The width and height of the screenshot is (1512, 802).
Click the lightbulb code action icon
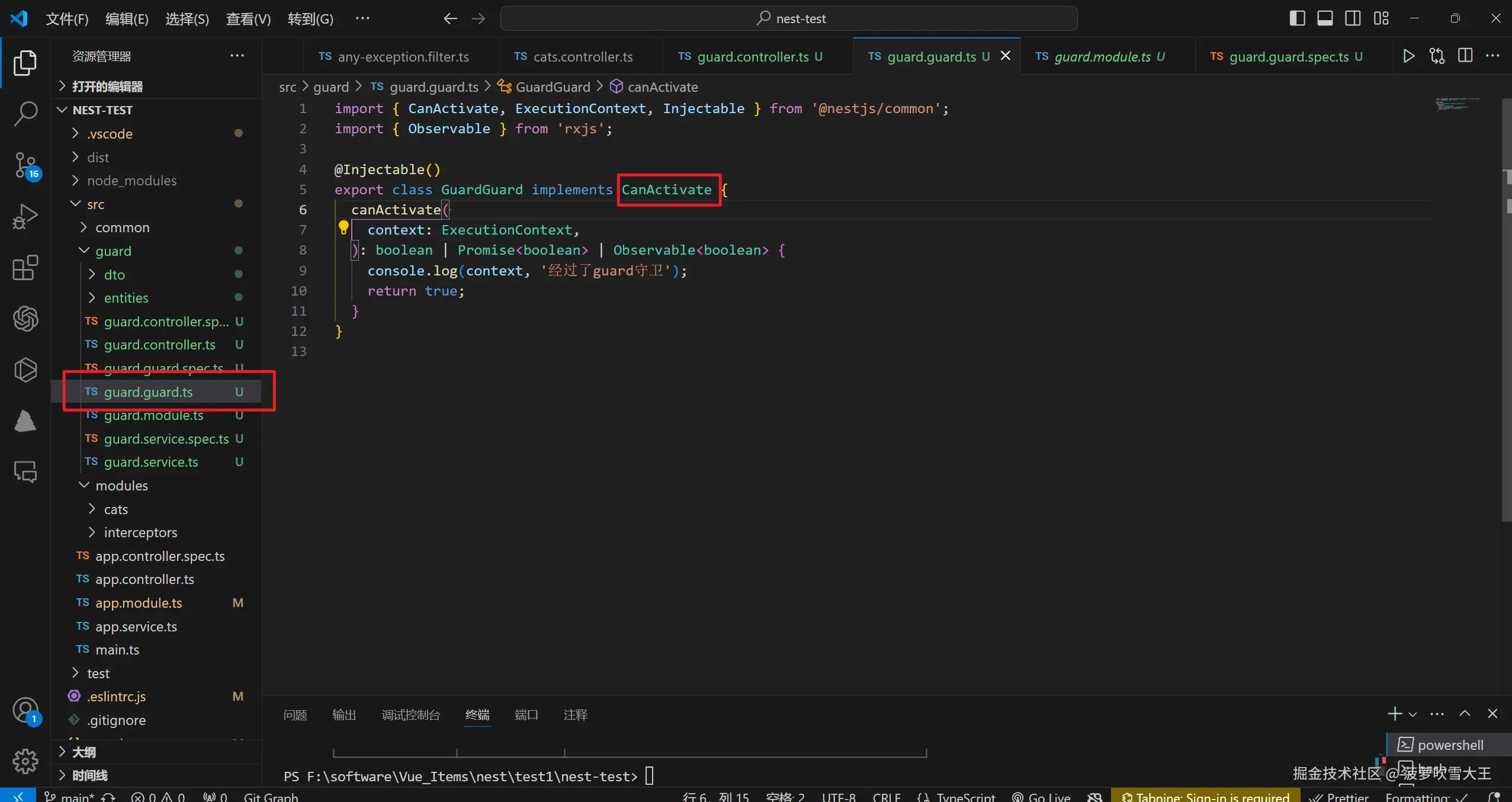click(x=343, y=227)
